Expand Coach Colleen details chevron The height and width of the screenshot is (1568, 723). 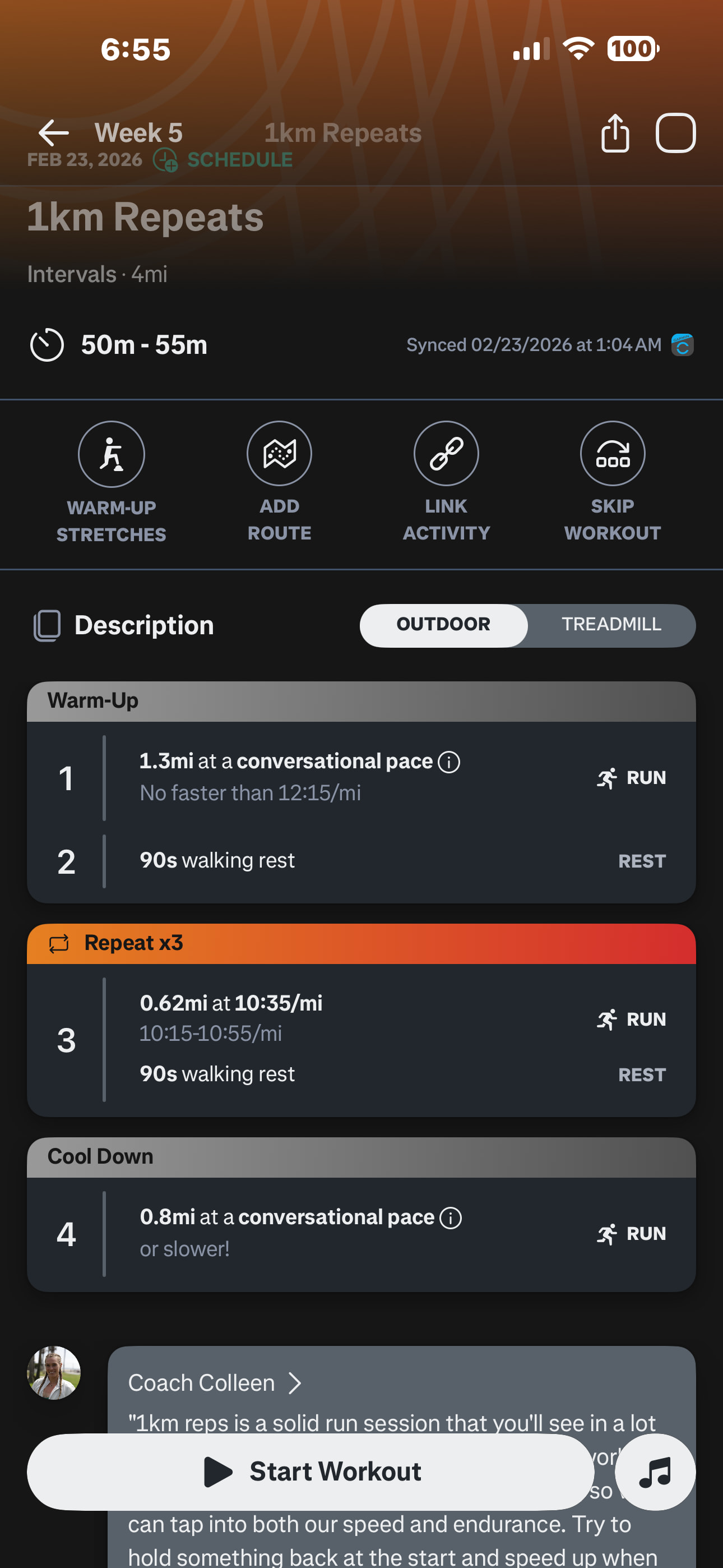coord(295,1383)
